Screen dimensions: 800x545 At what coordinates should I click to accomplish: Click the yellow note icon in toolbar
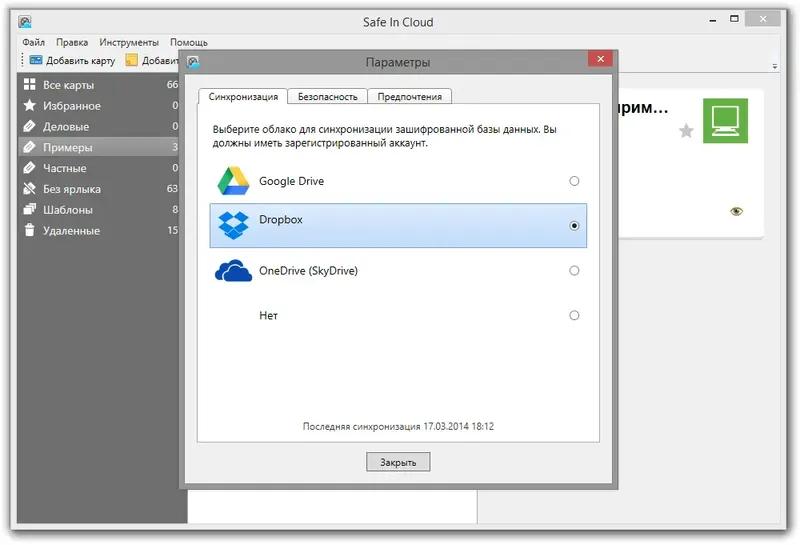coord(132,60)
